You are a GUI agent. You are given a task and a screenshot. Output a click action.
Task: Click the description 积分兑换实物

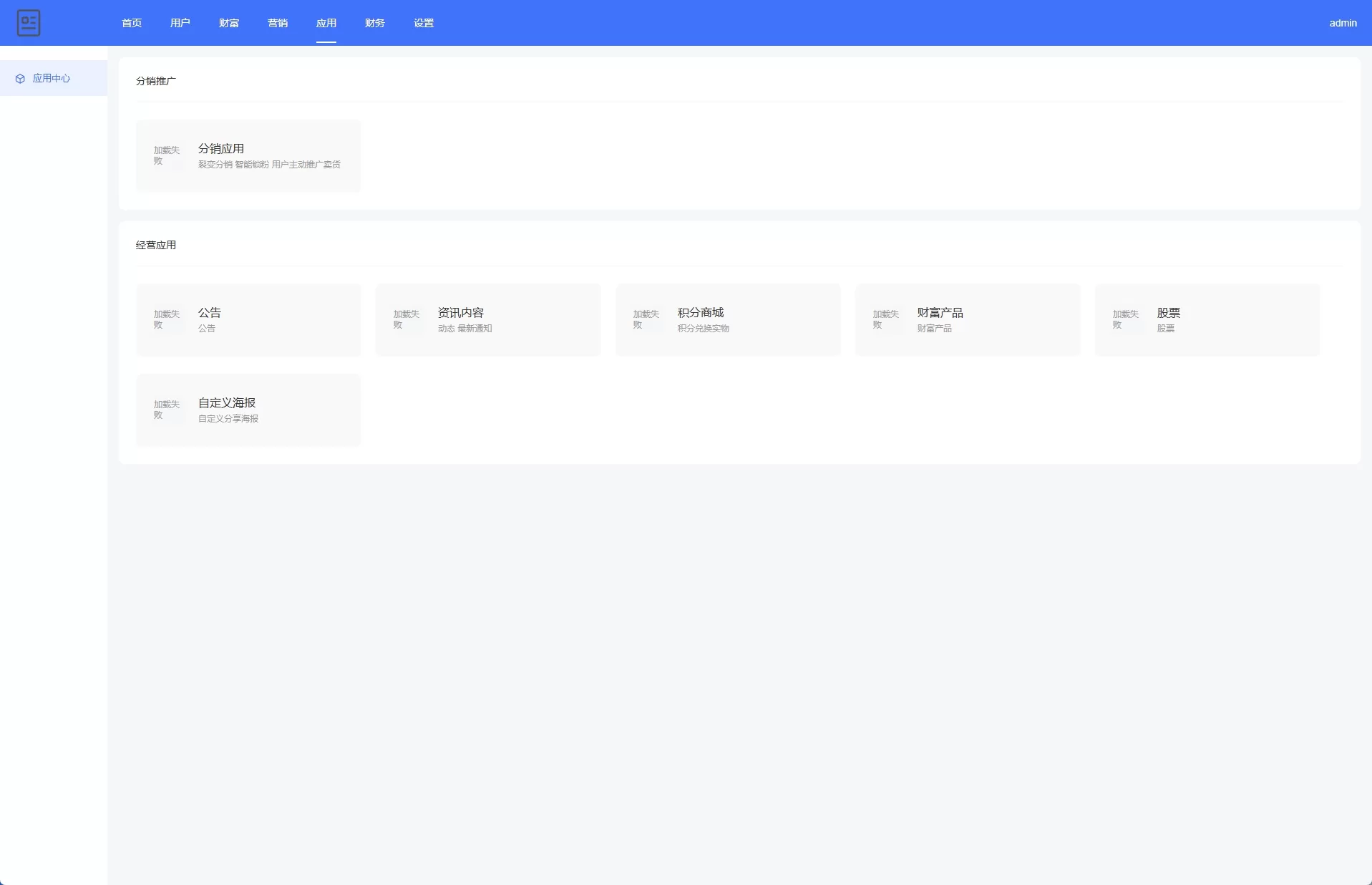click(x=704, y=328)
